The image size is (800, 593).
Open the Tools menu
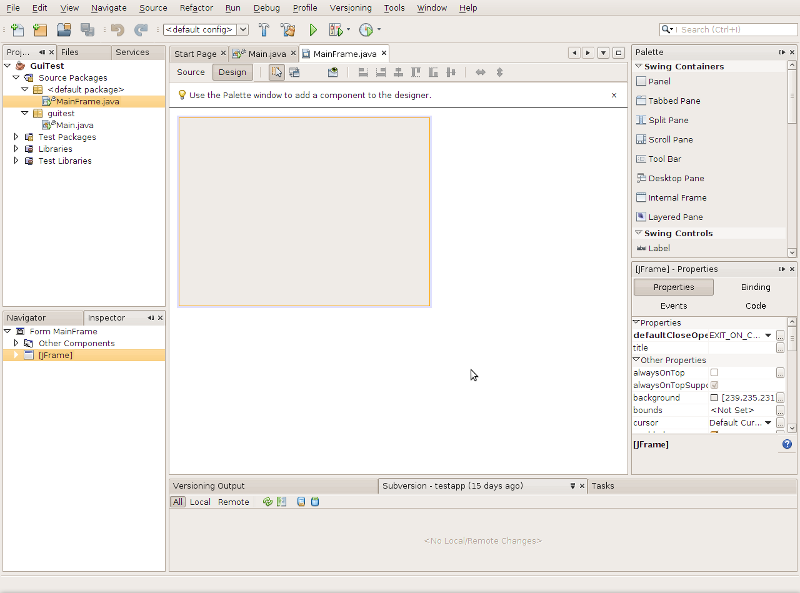tap(394, 8)
